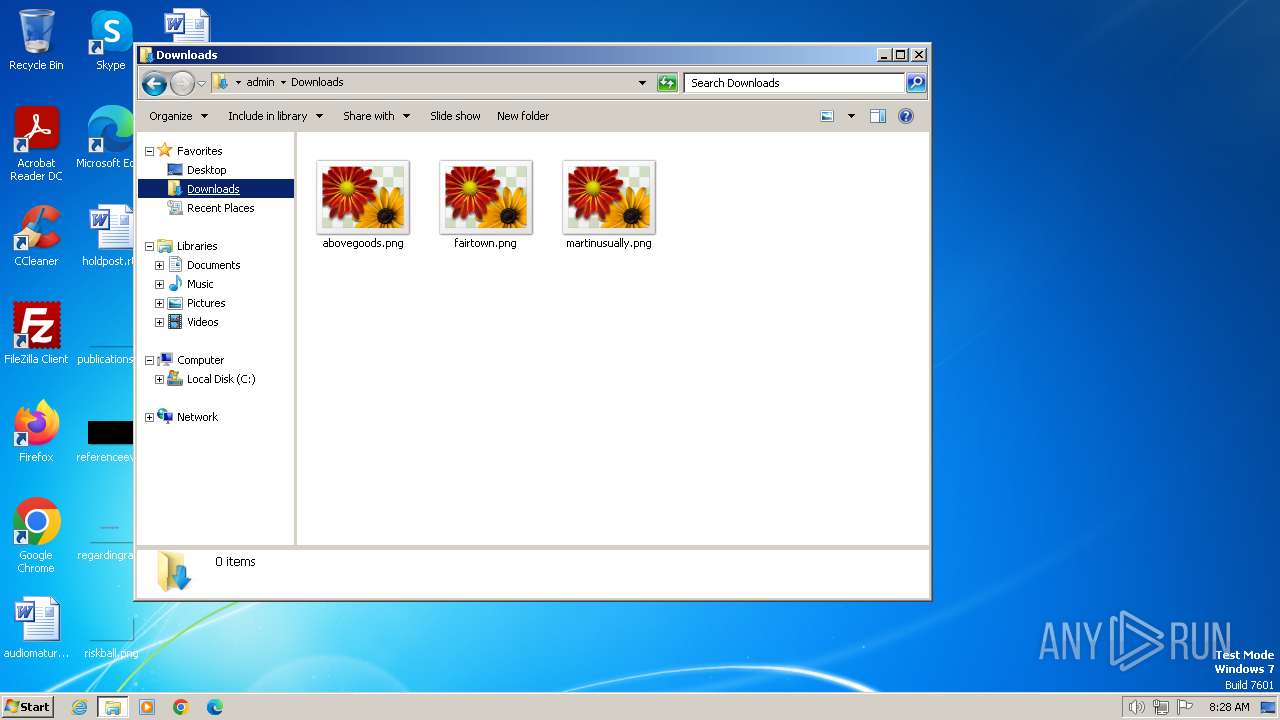1280x720 pixels.
Task: Click the Change your view icon
Action: (x=827, y=116)
